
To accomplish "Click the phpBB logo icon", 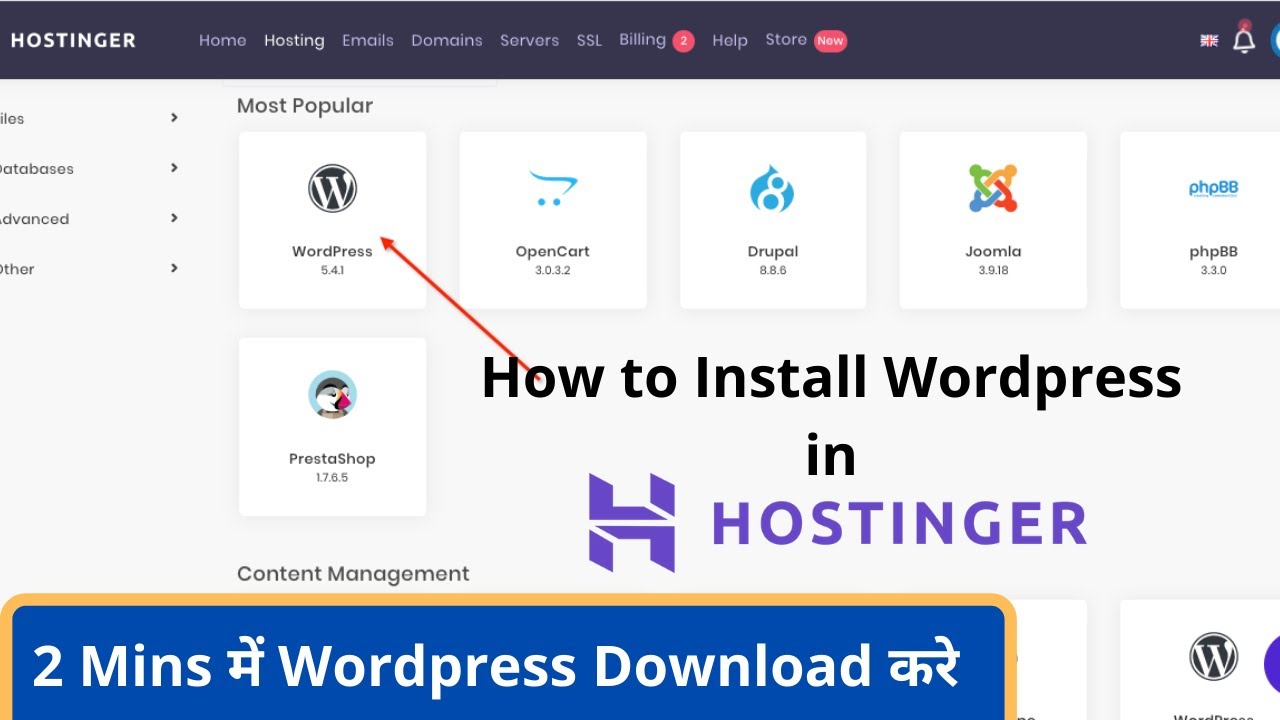I will coord(1213,188).
